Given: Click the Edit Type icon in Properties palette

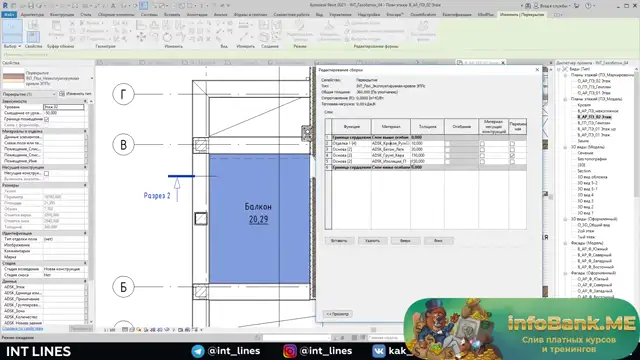Looking at the screenshot, I should pyautogui.click(x=62, y=94).
